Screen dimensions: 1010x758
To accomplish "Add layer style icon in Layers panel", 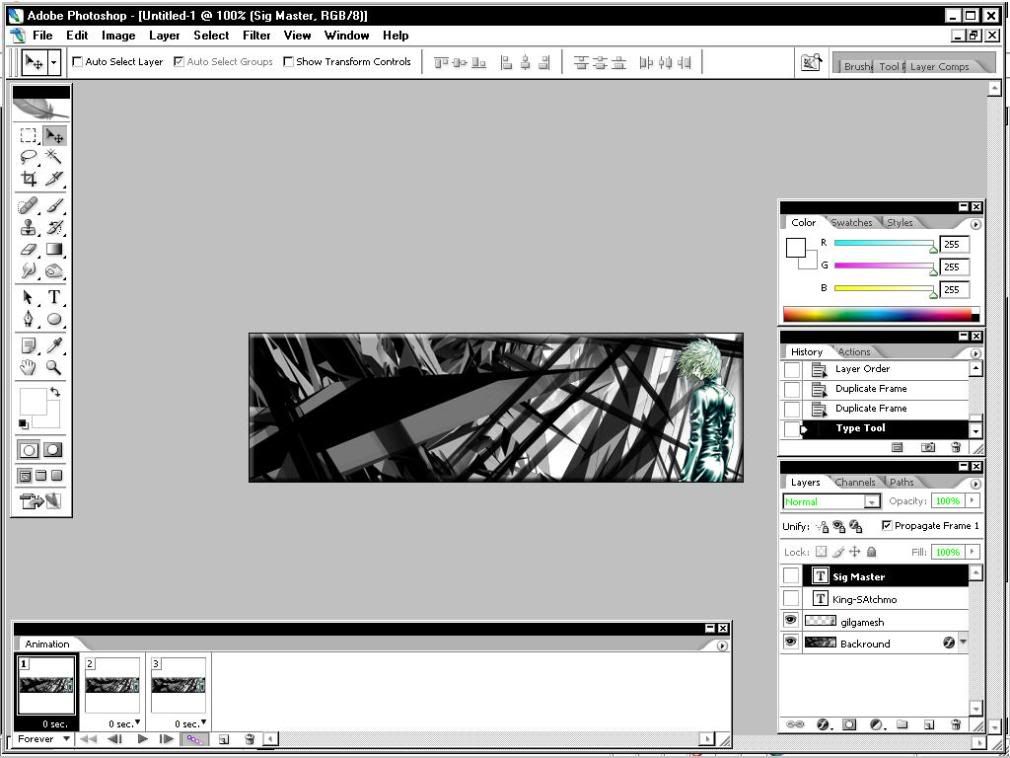I will 824,725.
